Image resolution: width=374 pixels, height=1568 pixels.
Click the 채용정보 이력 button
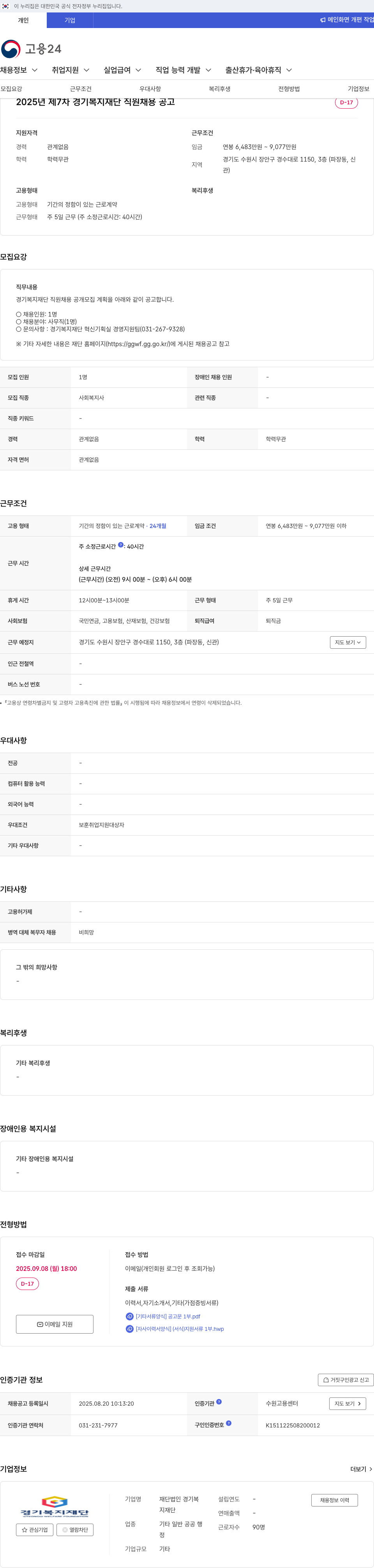coord(334,1500)
